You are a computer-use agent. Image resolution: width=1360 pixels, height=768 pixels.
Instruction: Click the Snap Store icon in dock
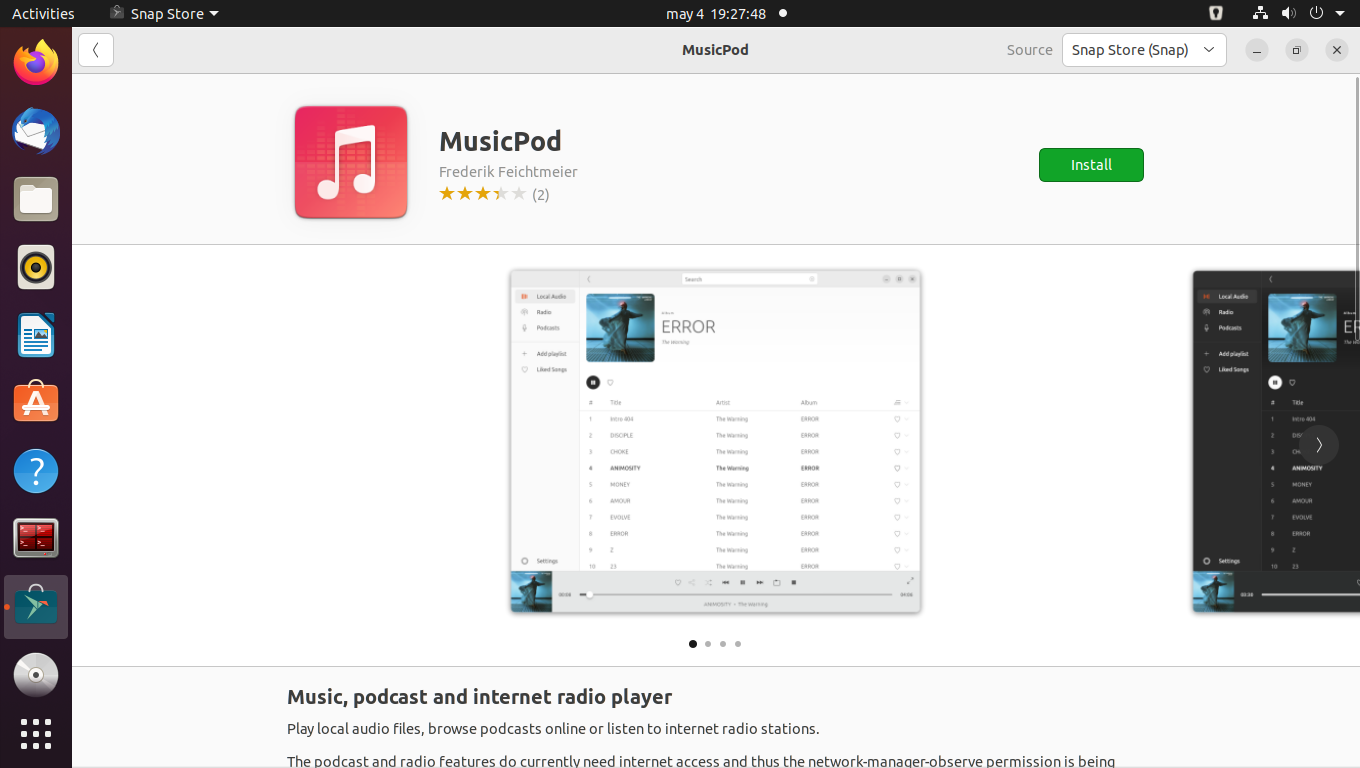pos(36,607)
